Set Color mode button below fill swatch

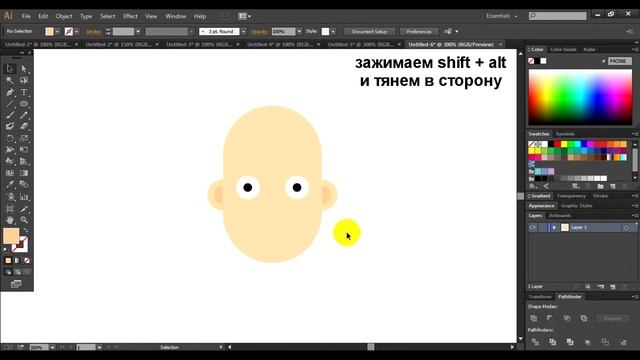pos(8,260)
